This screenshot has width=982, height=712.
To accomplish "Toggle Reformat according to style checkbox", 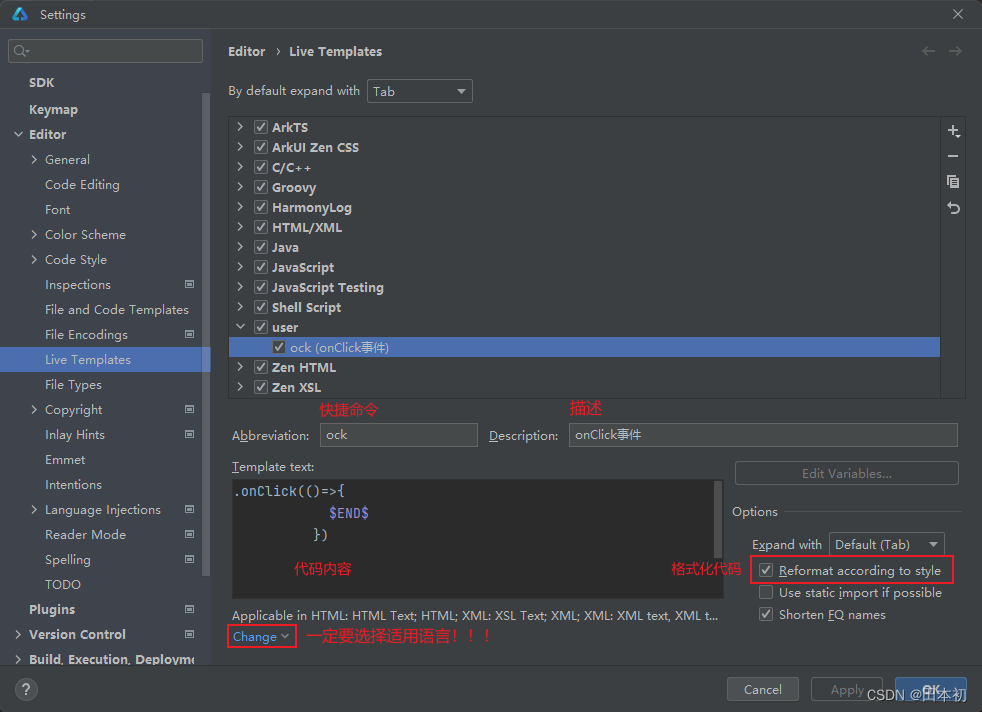I will tap(765, 570).
